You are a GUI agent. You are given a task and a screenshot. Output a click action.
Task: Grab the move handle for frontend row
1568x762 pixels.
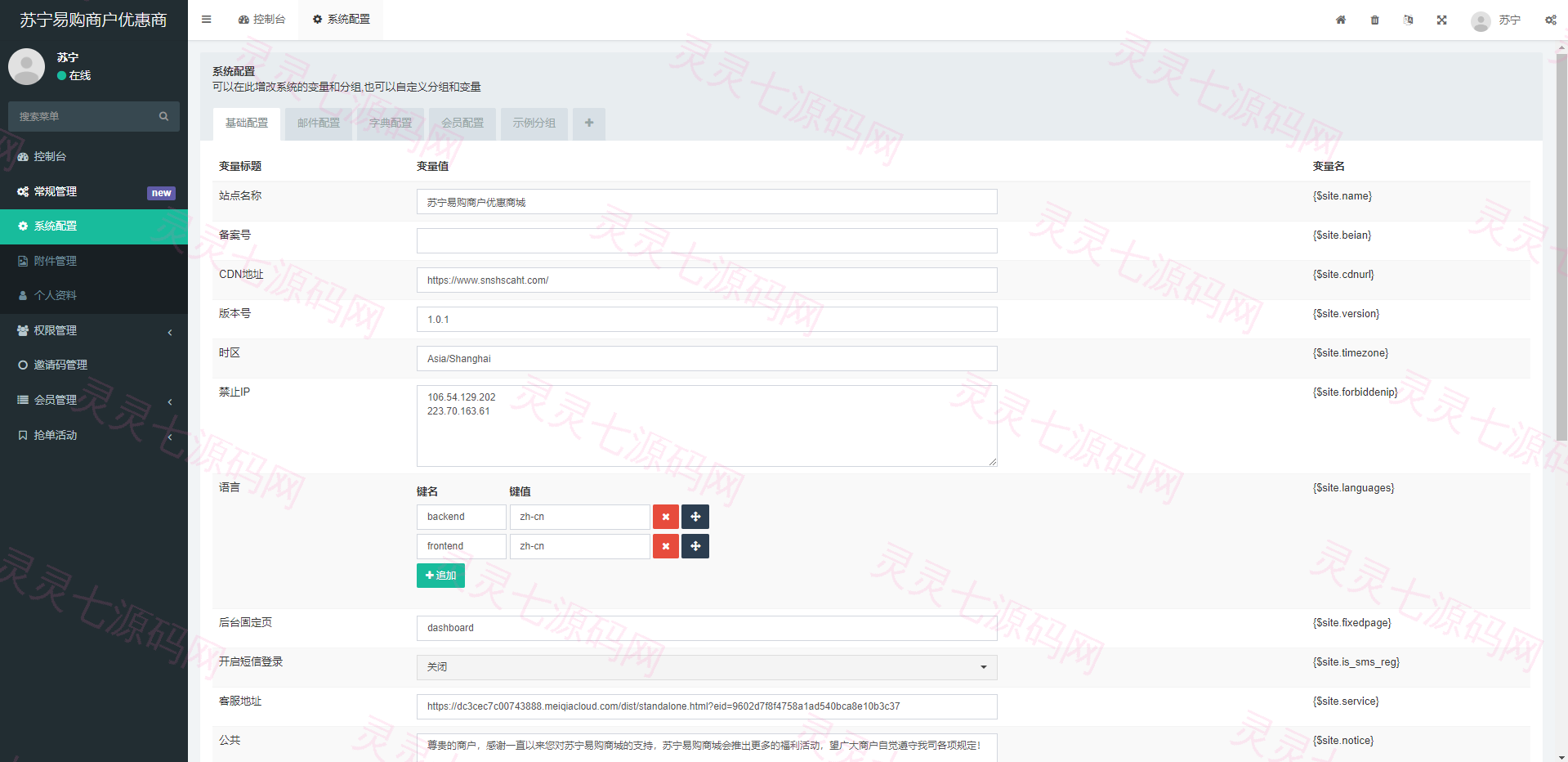click(x=695, y=546)
